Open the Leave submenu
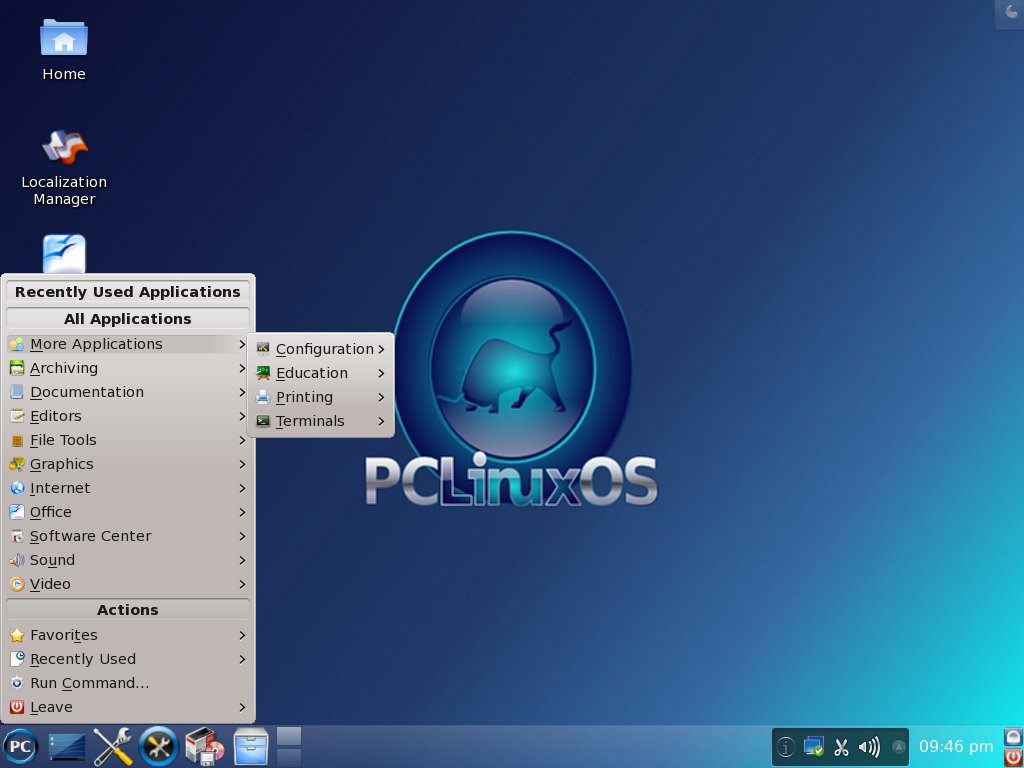 click(128, 707)
